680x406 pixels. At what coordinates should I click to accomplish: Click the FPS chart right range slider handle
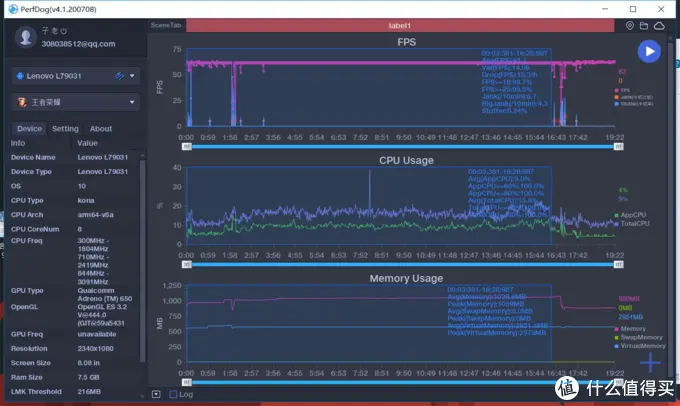(619, 147)
